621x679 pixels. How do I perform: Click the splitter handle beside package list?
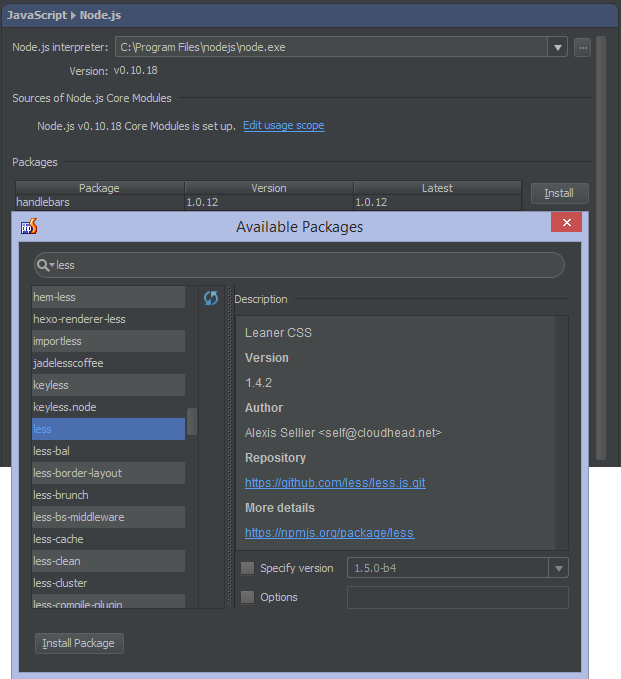point(230,447)
